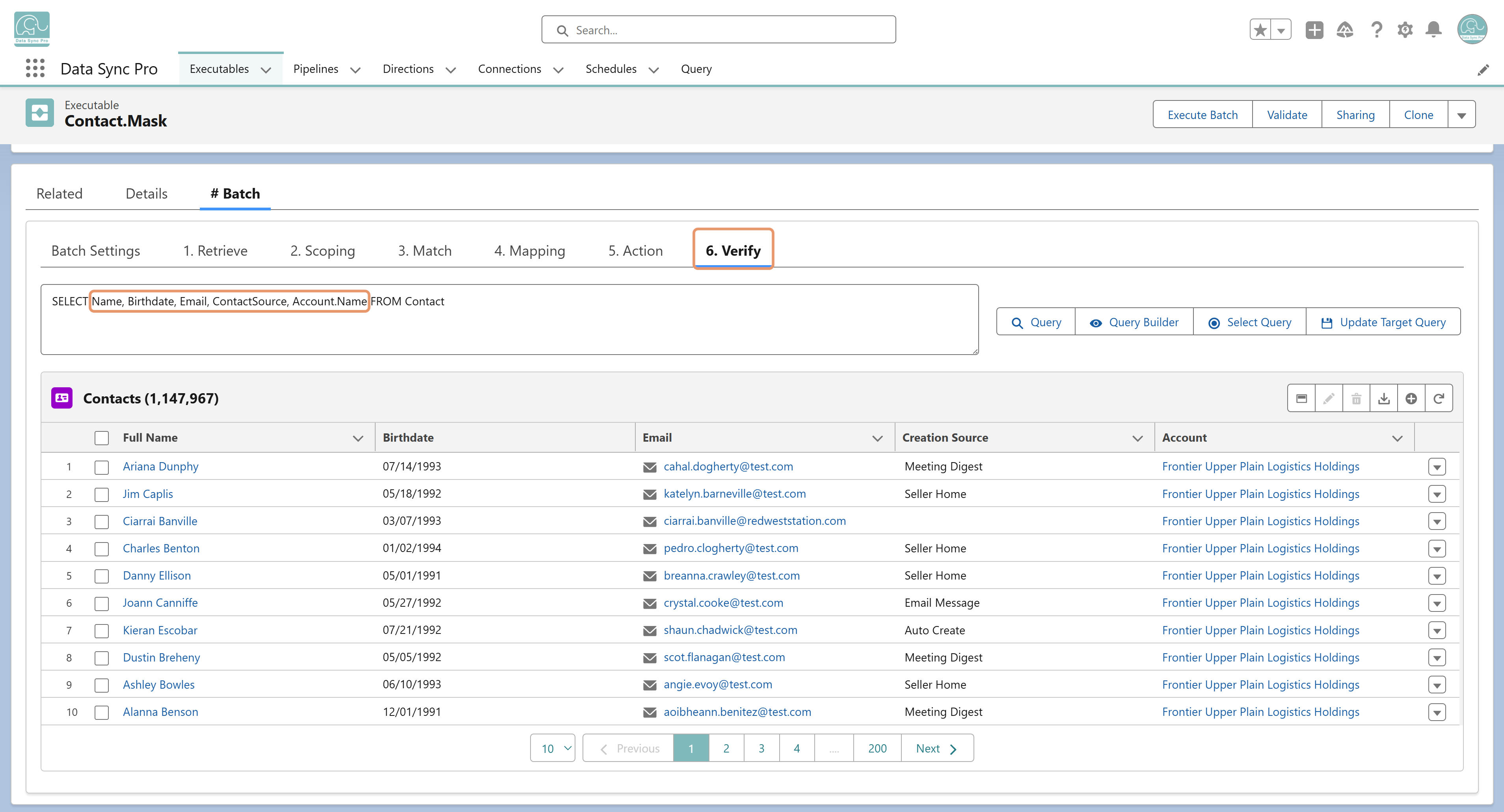The width and height of the screenshot is (1504, 812).
Task: Click the inline edit card icon in toolbar
Action: coord(1301,399)
